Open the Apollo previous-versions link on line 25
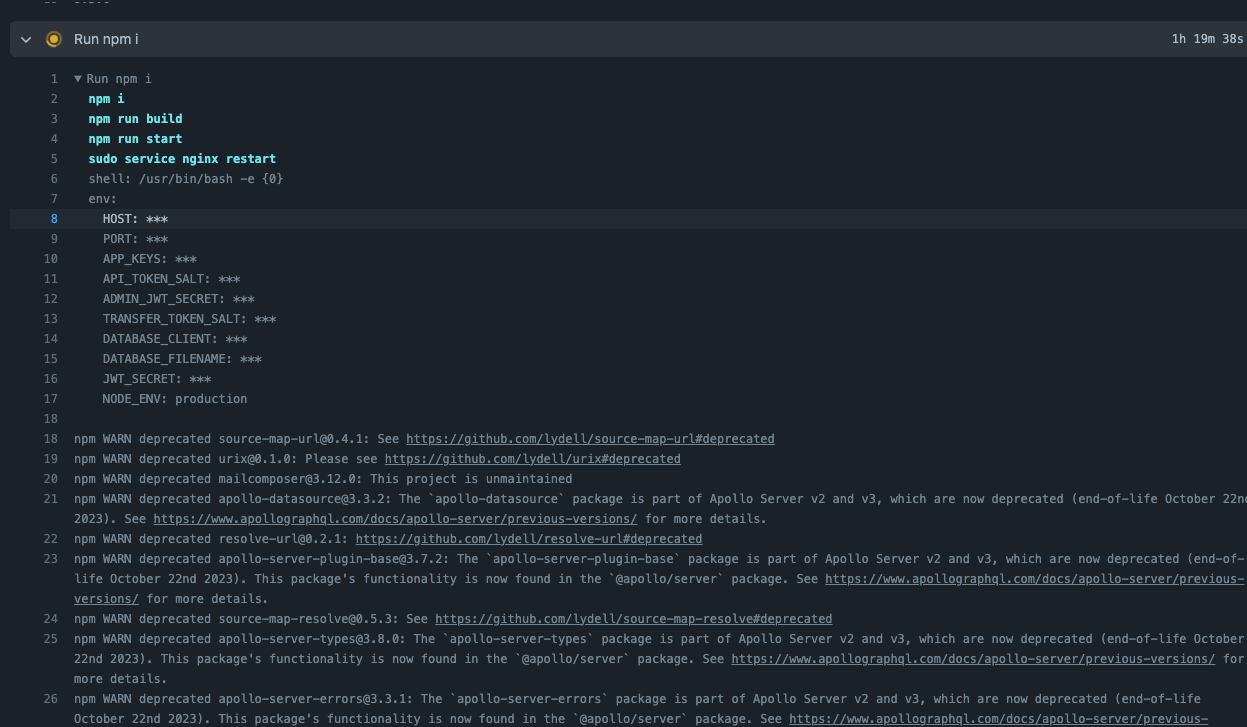The height and width of the screenshot is (727, 1247). click(x=972, y=659)
